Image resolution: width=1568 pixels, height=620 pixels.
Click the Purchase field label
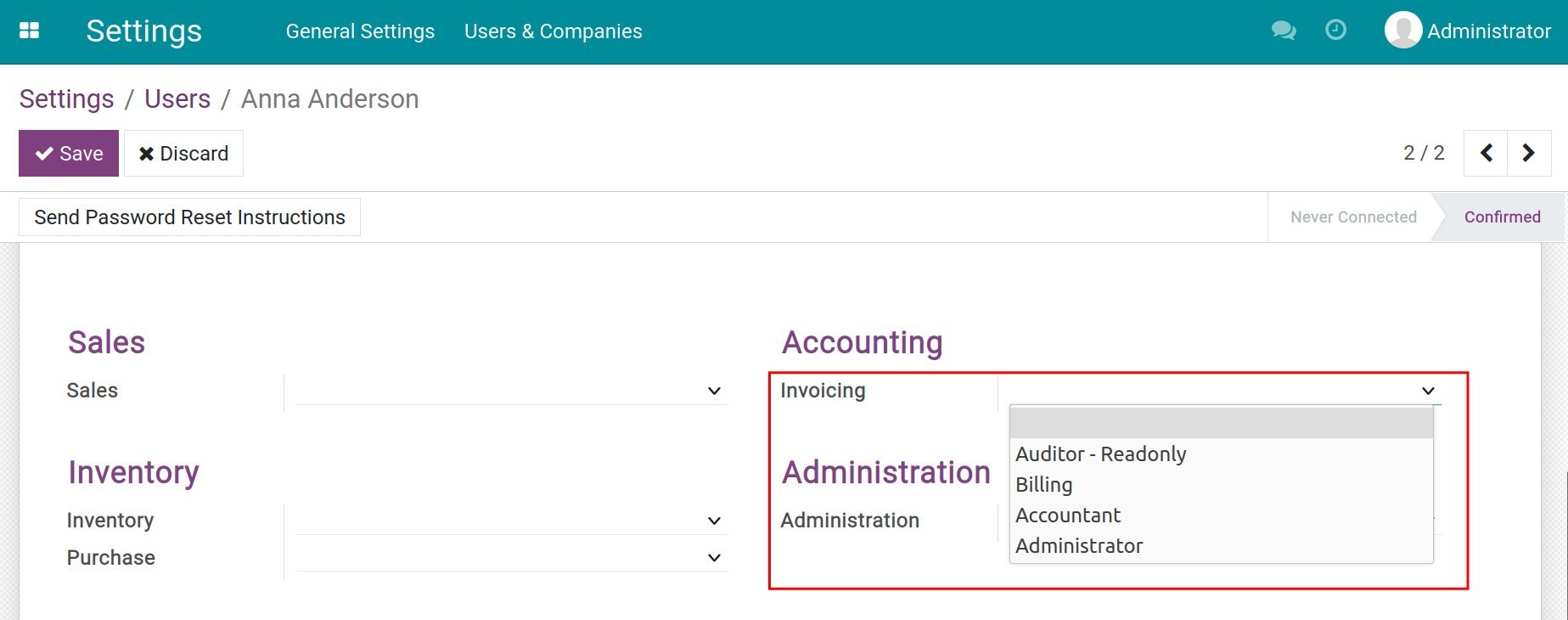[x=111, y=558]
